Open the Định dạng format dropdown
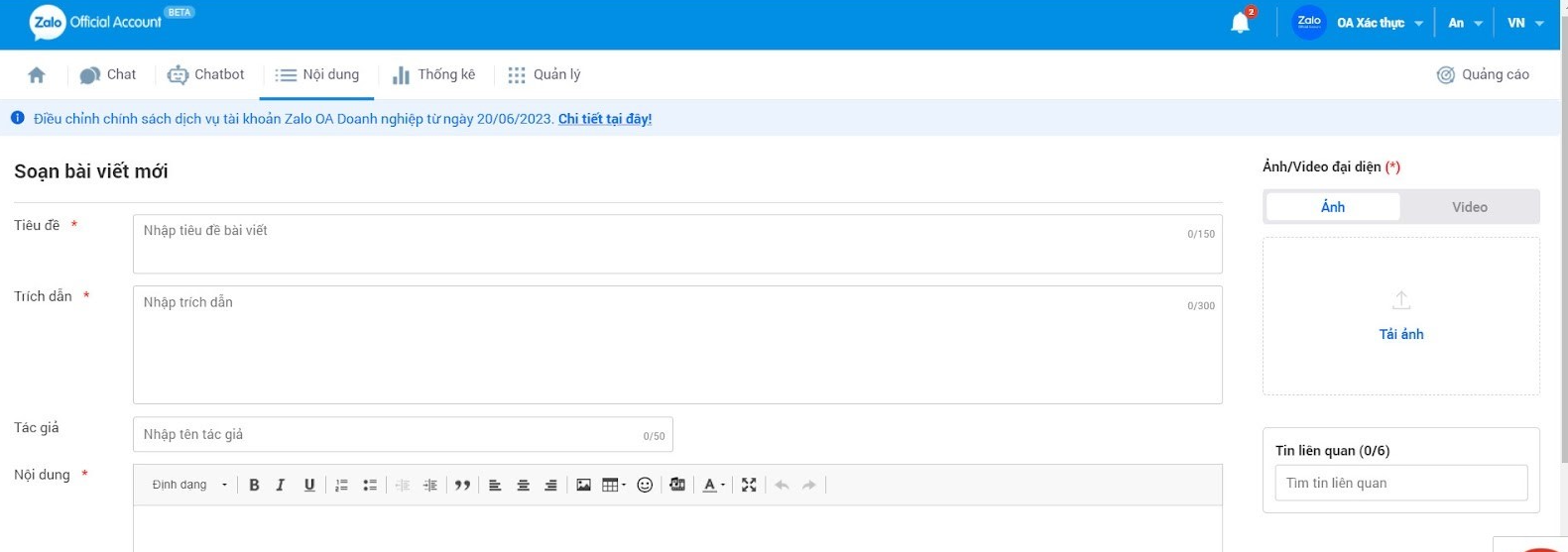This screenshot has height=552, width=1568. (x=189, y=485)
